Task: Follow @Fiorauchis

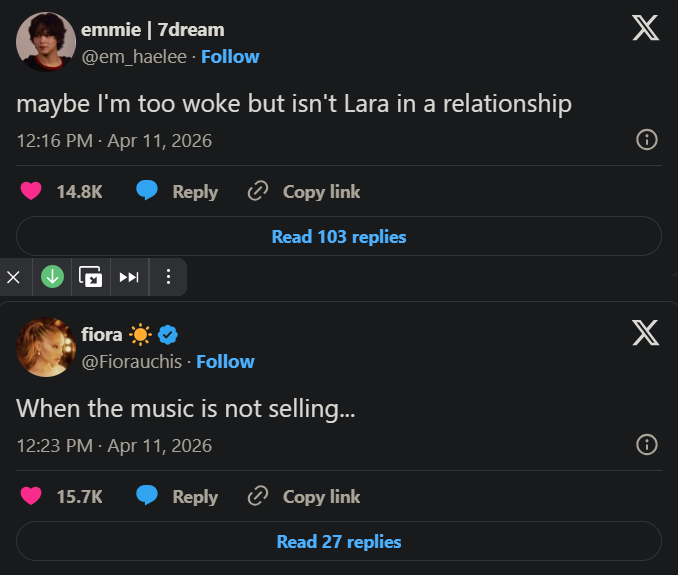Action: click(225, 361)
